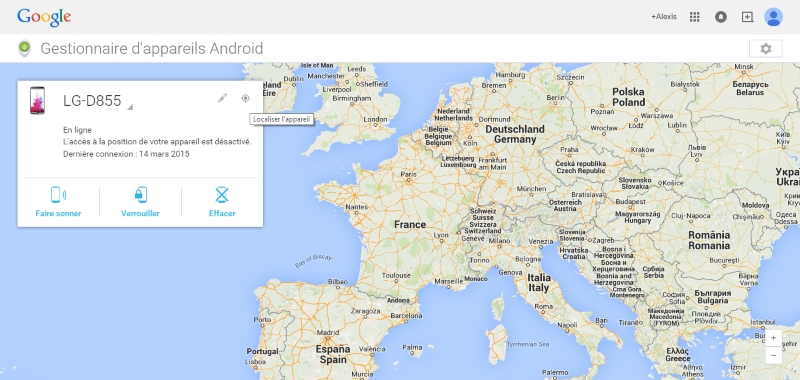Click the LG-D855 device name
This screenshot has height=380, width=800.
tap(92, 100)
